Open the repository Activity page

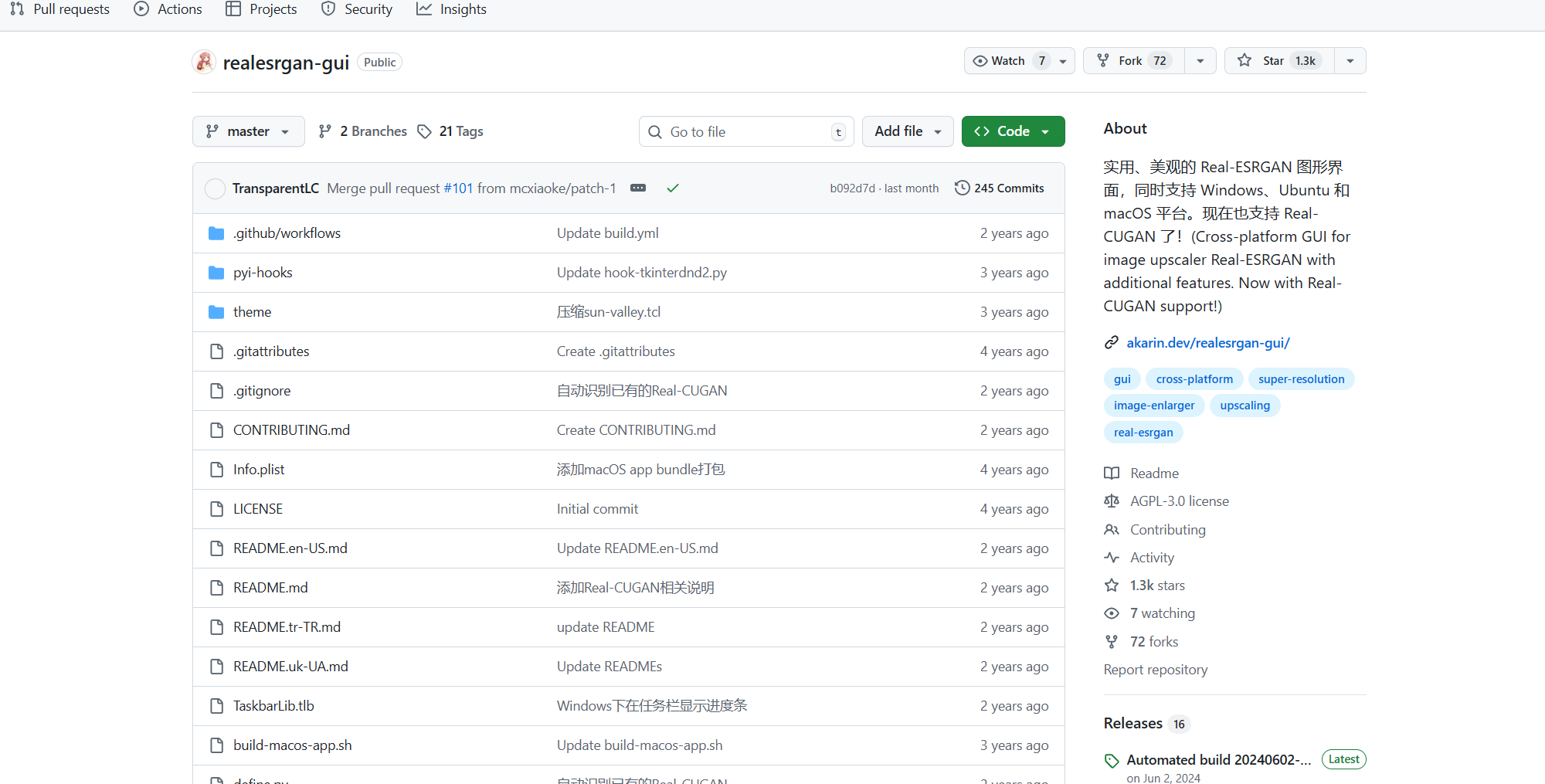[x=1139, y=558]
